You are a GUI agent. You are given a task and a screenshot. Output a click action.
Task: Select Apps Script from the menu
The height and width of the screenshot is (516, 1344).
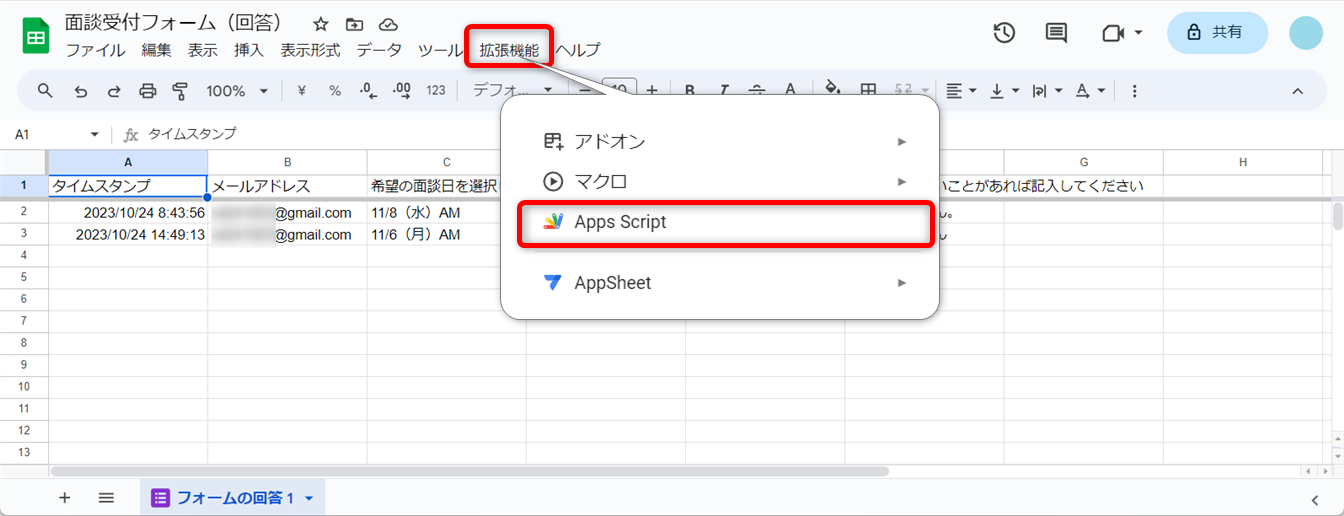coord(620,222)
